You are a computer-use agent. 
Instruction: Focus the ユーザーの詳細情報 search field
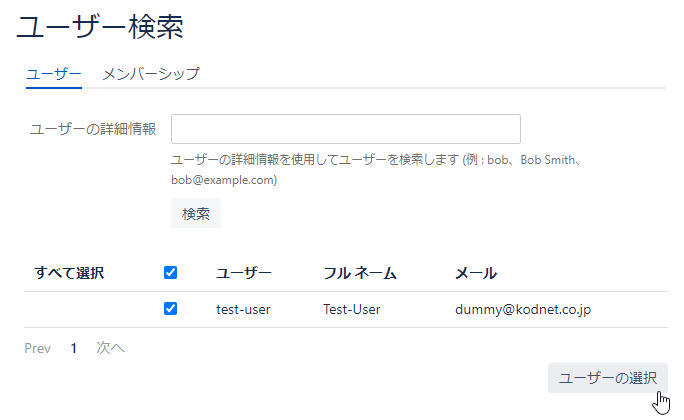345,129
